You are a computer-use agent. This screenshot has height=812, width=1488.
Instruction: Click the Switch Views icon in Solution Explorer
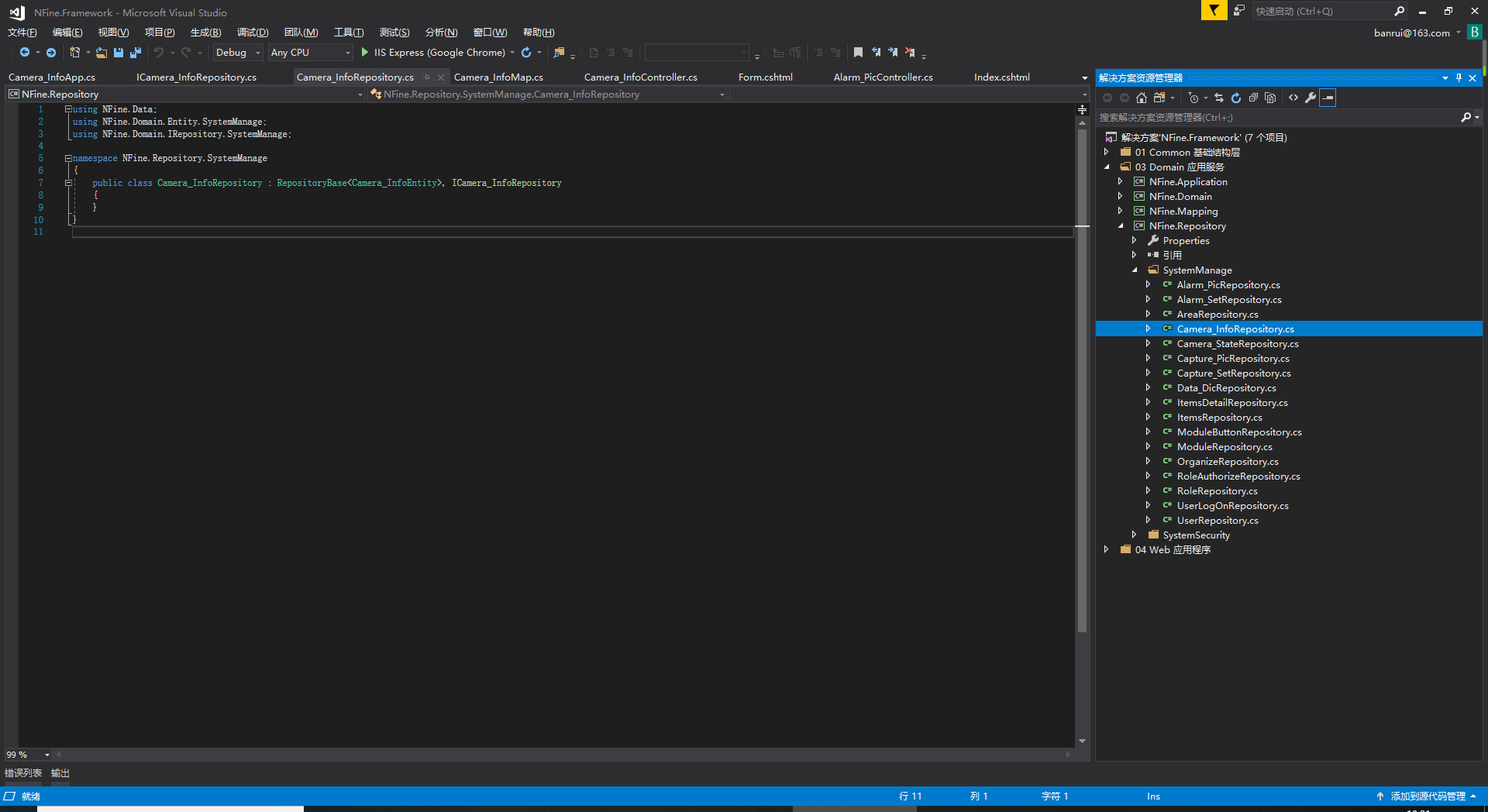point(1159,98)
